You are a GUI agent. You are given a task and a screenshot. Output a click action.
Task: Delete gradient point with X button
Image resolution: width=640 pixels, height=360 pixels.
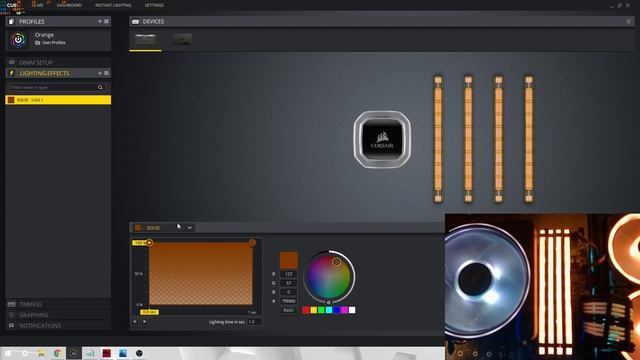click(x=144, y=322)
